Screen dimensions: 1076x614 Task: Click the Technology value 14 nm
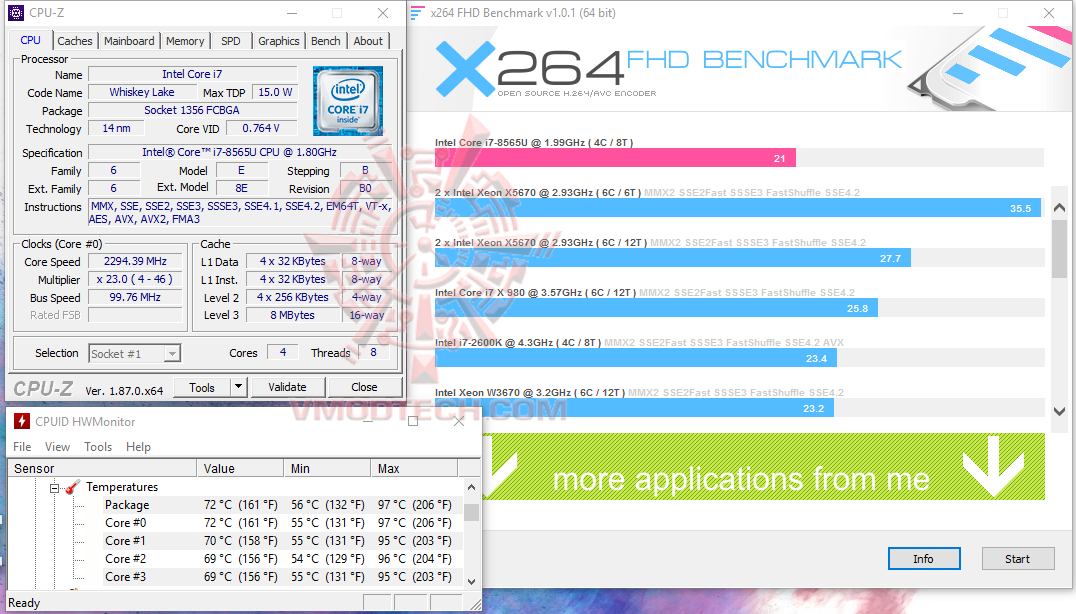pos(117,128)
